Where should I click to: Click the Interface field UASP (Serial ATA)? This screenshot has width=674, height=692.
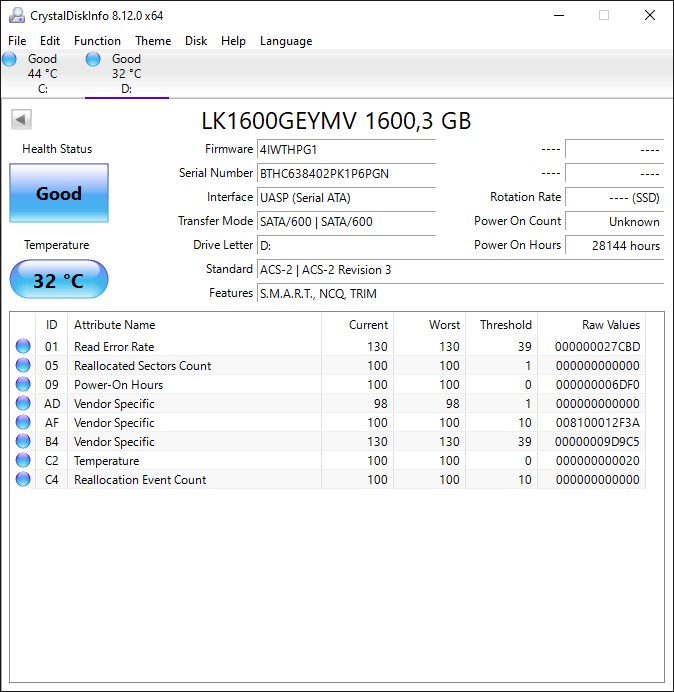click(346, 197)
